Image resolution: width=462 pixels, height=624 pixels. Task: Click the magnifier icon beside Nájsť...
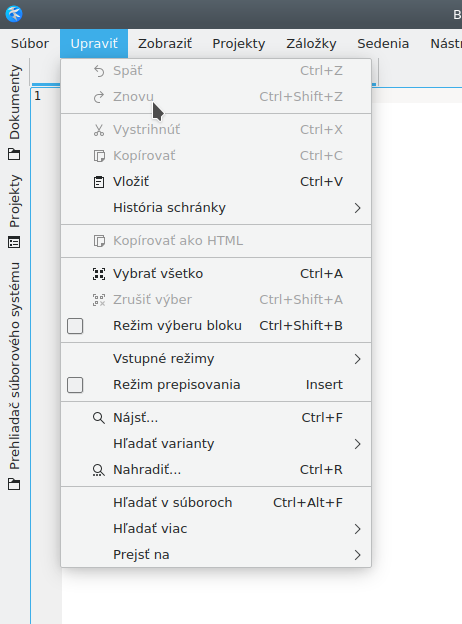click(99, 418)
